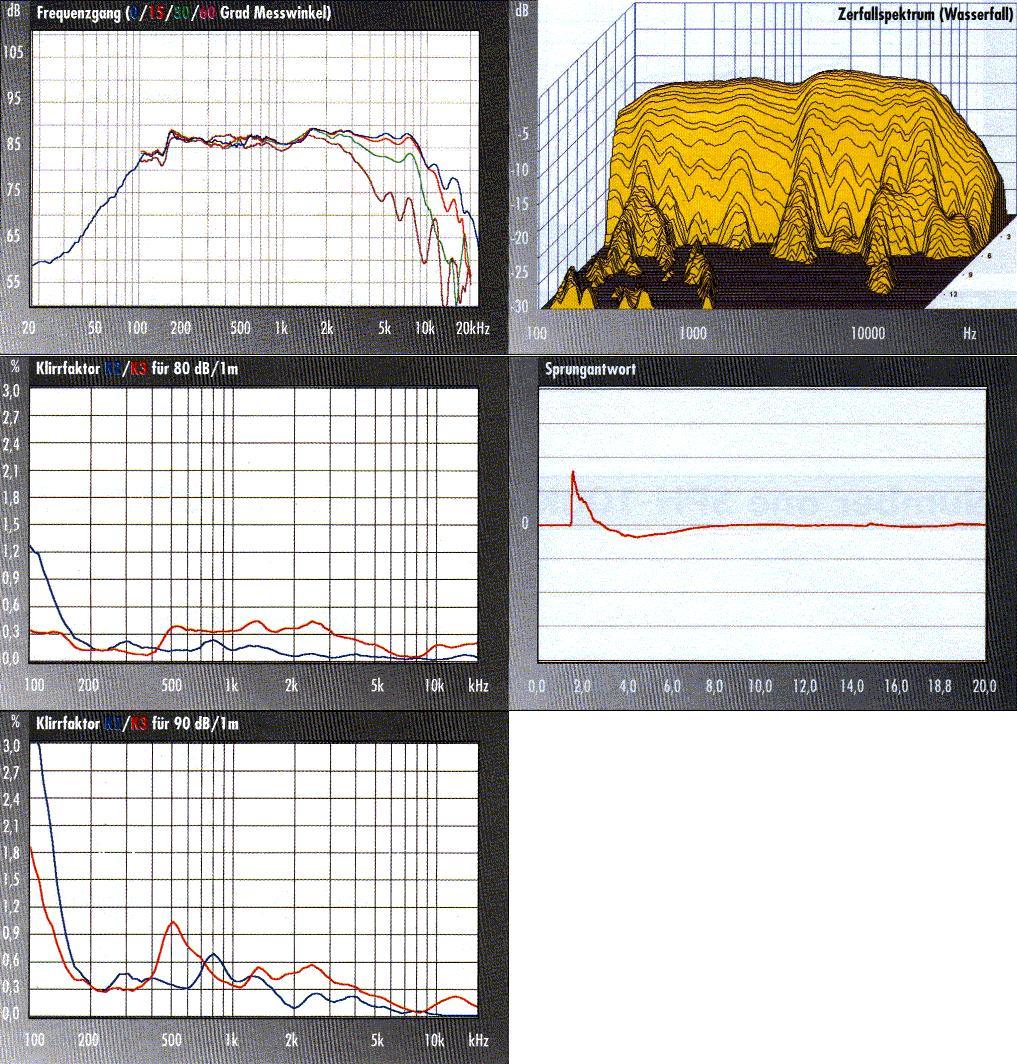Click the 10,0 label on Sprungantwort time axis
This screenshot has height=1064, width=1017.
(x=760, y=686)
